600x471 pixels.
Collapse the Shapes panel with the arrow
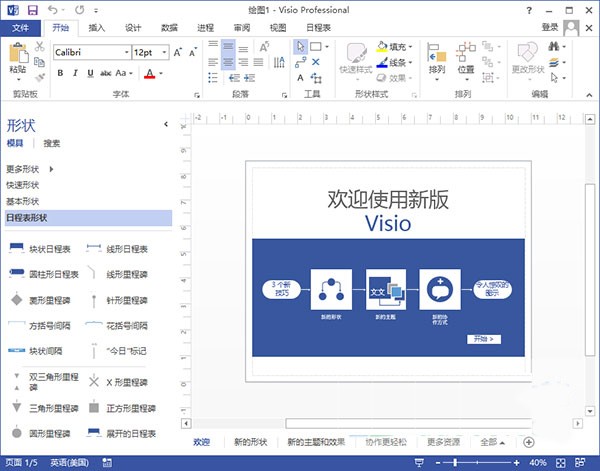click(x=166, y=124)
